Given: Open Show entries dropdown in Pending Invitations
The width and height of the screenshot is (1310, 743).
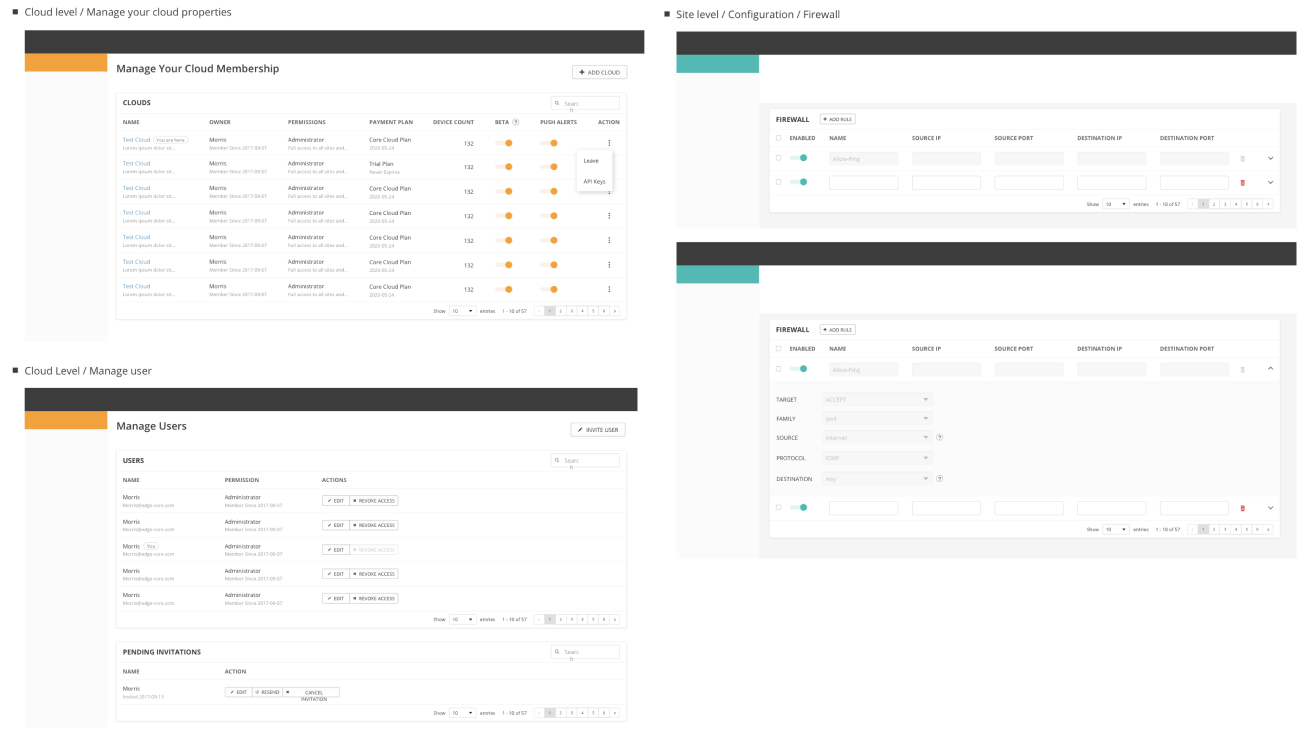Looking at the screenshot, I should click(x=462, y=713).
